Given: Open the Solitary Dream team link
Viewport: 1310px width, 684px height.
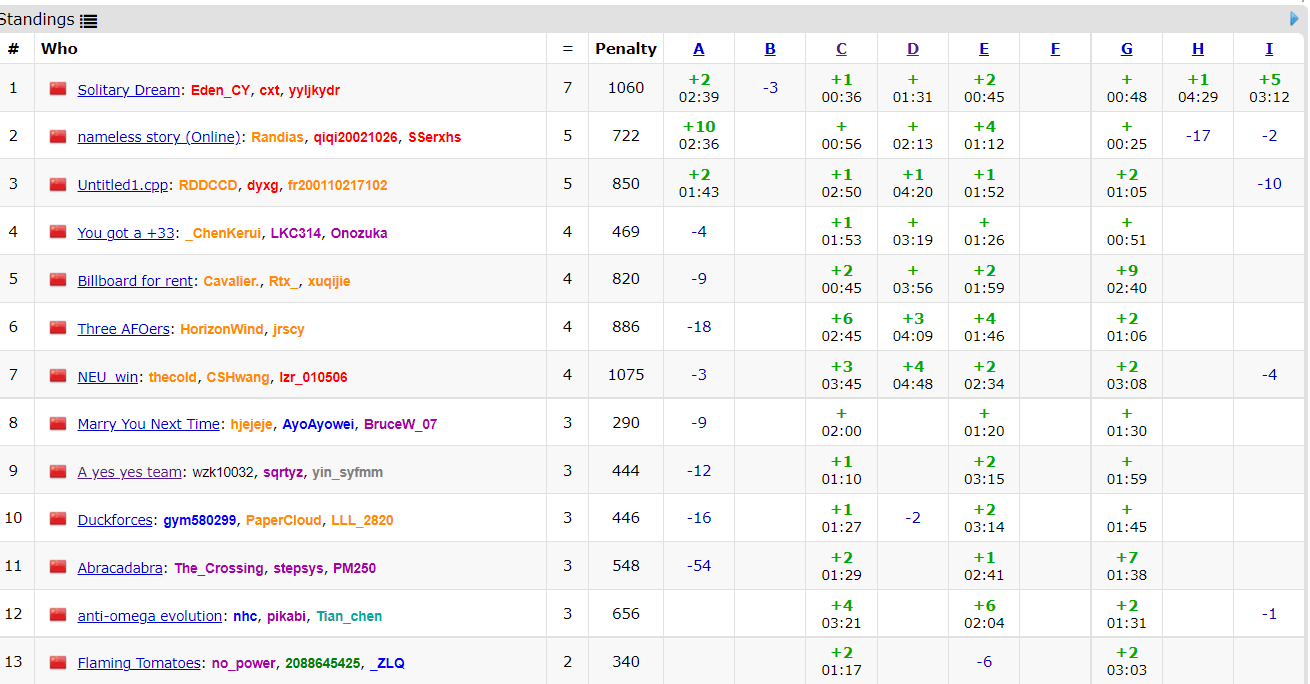Looking at the screenshot, I should (128, 90).
